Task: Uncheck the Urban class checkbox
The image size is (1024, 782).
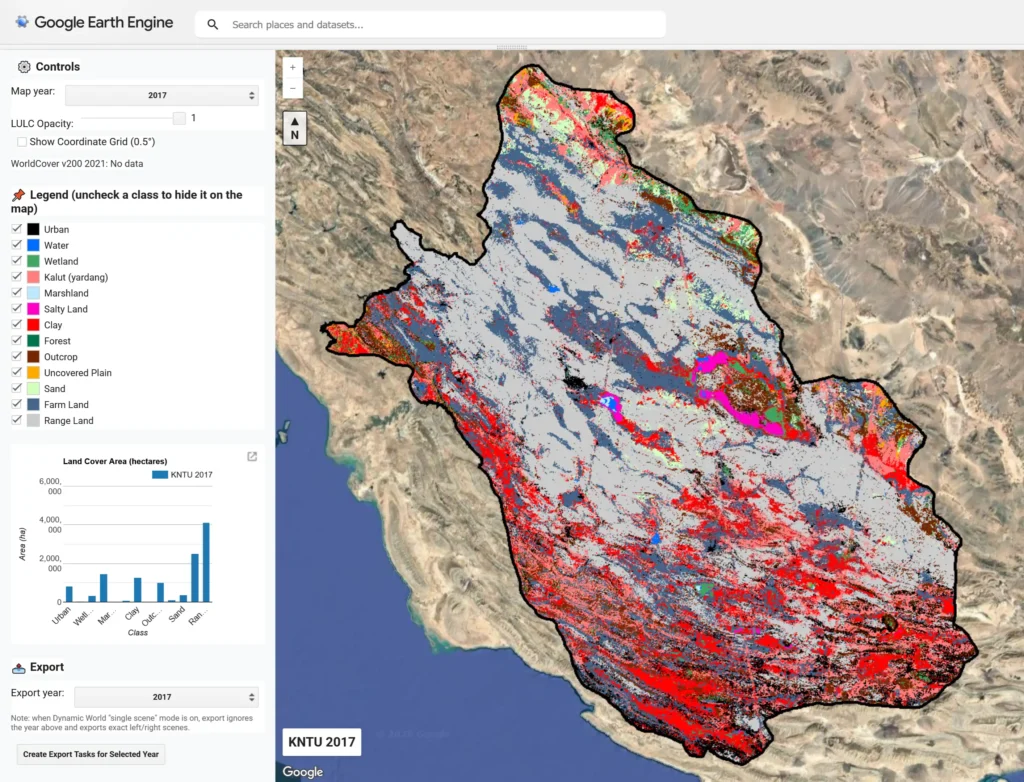Action: pos(17,229)
